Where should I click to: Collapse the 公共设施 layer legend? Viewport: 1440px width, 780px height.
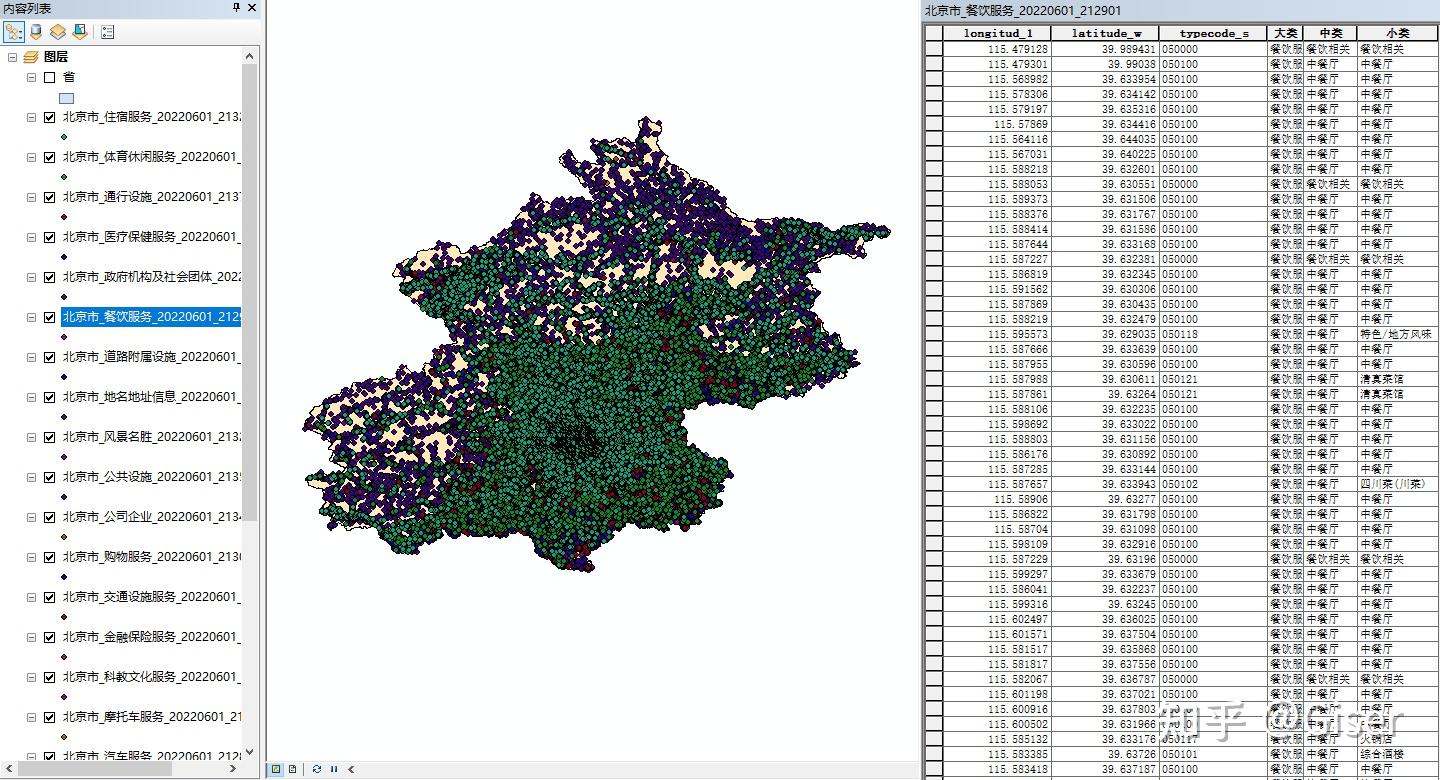[32, 477]
